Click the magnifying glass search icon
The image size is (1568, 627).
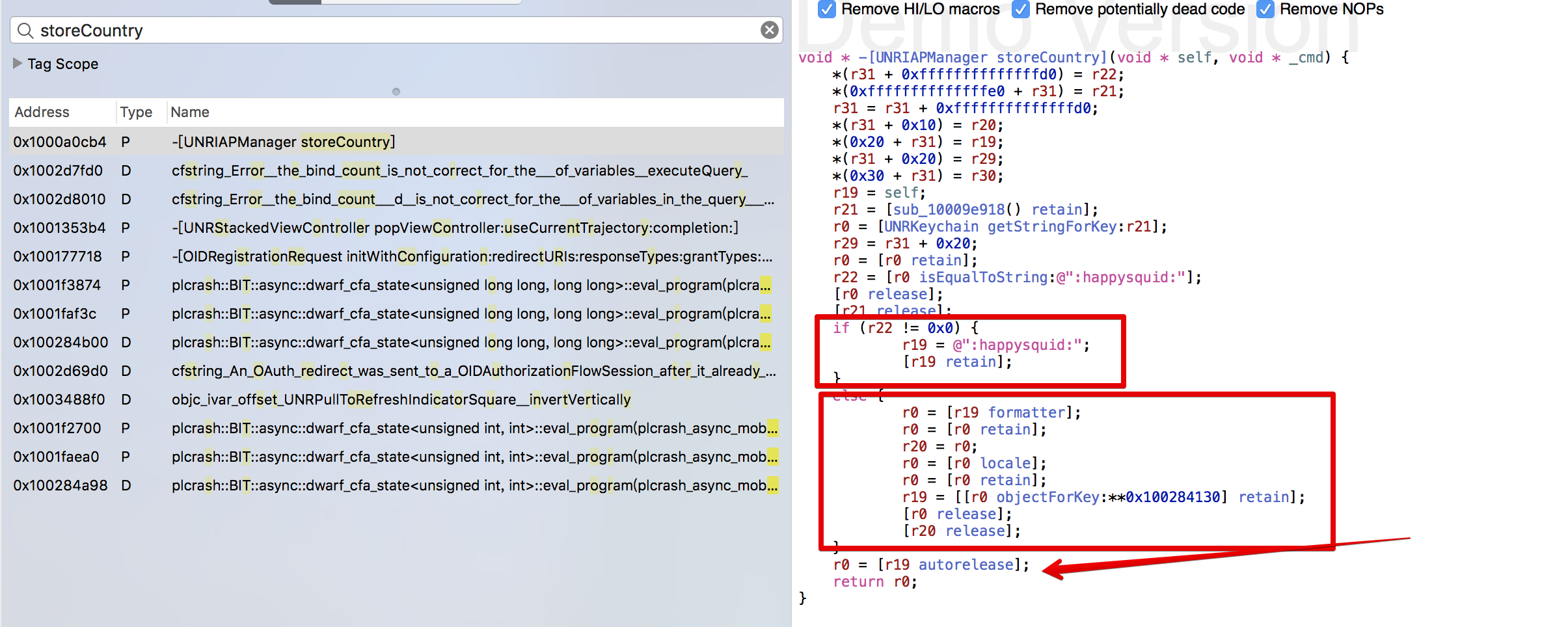tap(25, 31)
